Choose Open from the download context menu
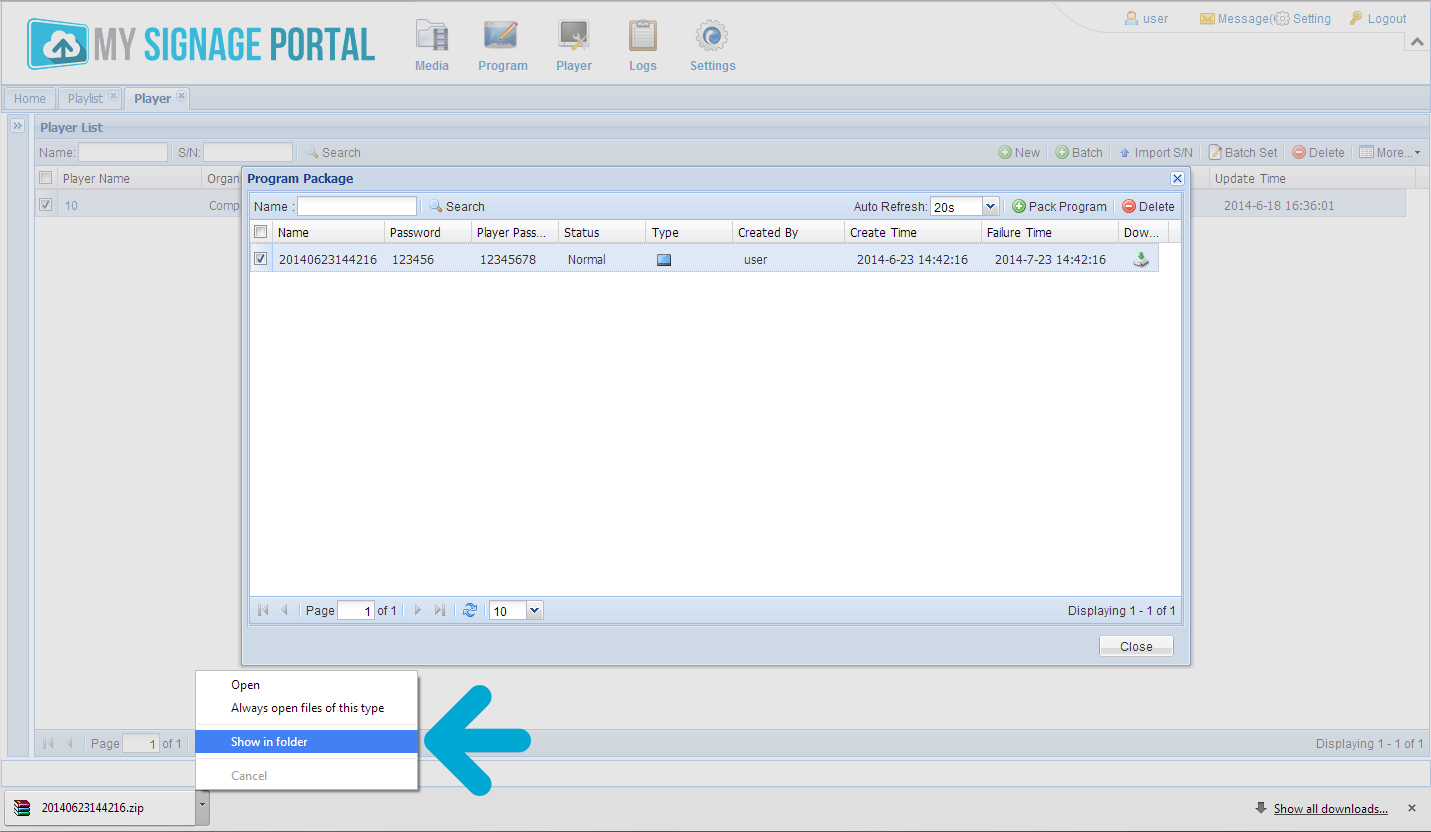This screenshot has height=832, width=1431. [306, 685]
